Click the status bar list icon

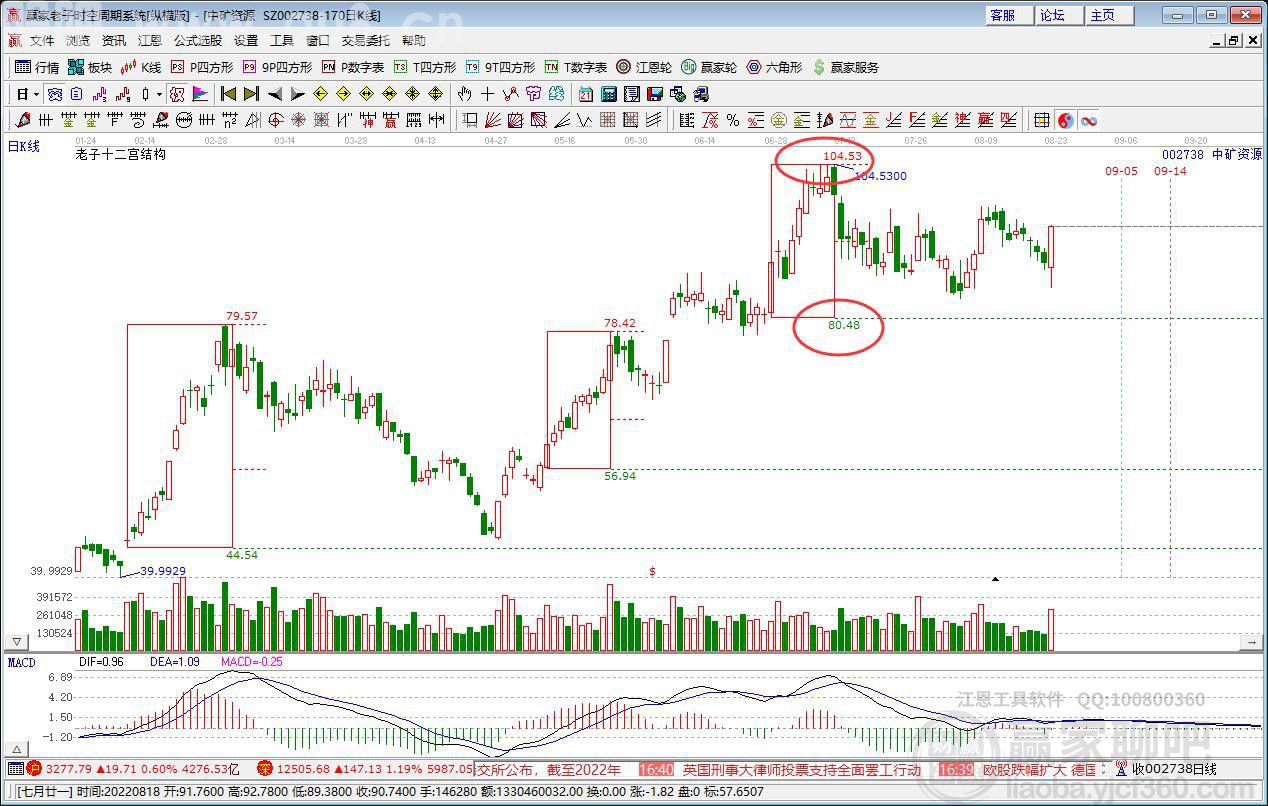pyautogui.click(x=15, y=769)
